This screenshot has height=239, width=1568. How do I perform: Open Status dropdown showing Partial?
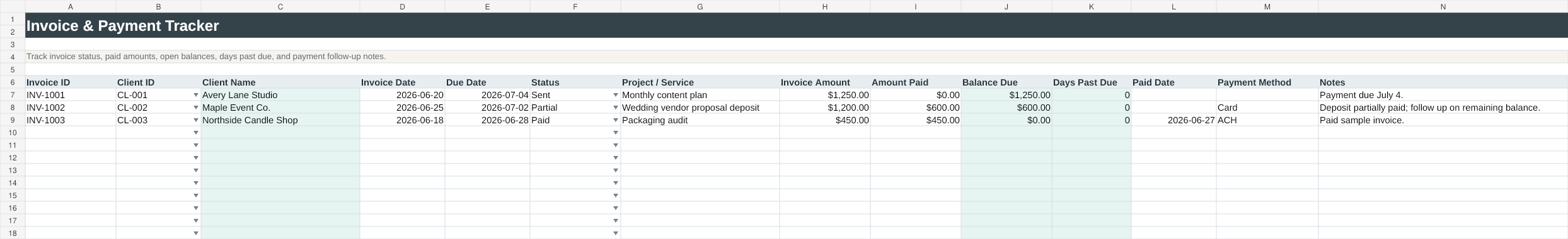point(616,108)
